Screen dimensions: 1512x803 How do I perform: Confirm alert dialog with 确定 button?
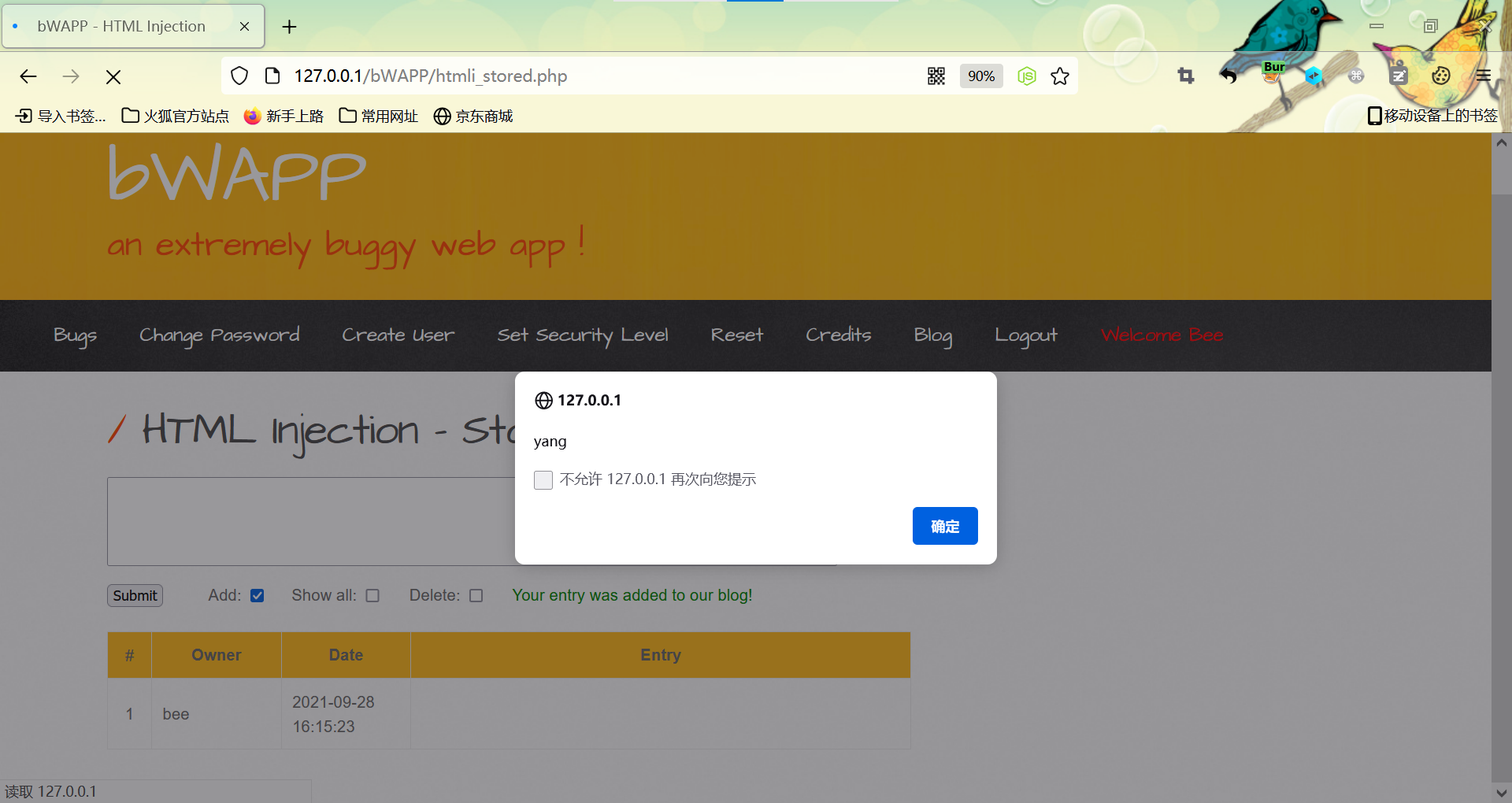(x=945, y=526)
